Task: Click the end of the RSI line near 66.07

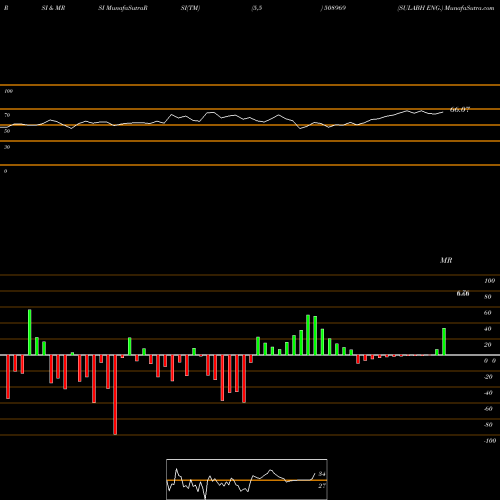Action: click(442, 112)
